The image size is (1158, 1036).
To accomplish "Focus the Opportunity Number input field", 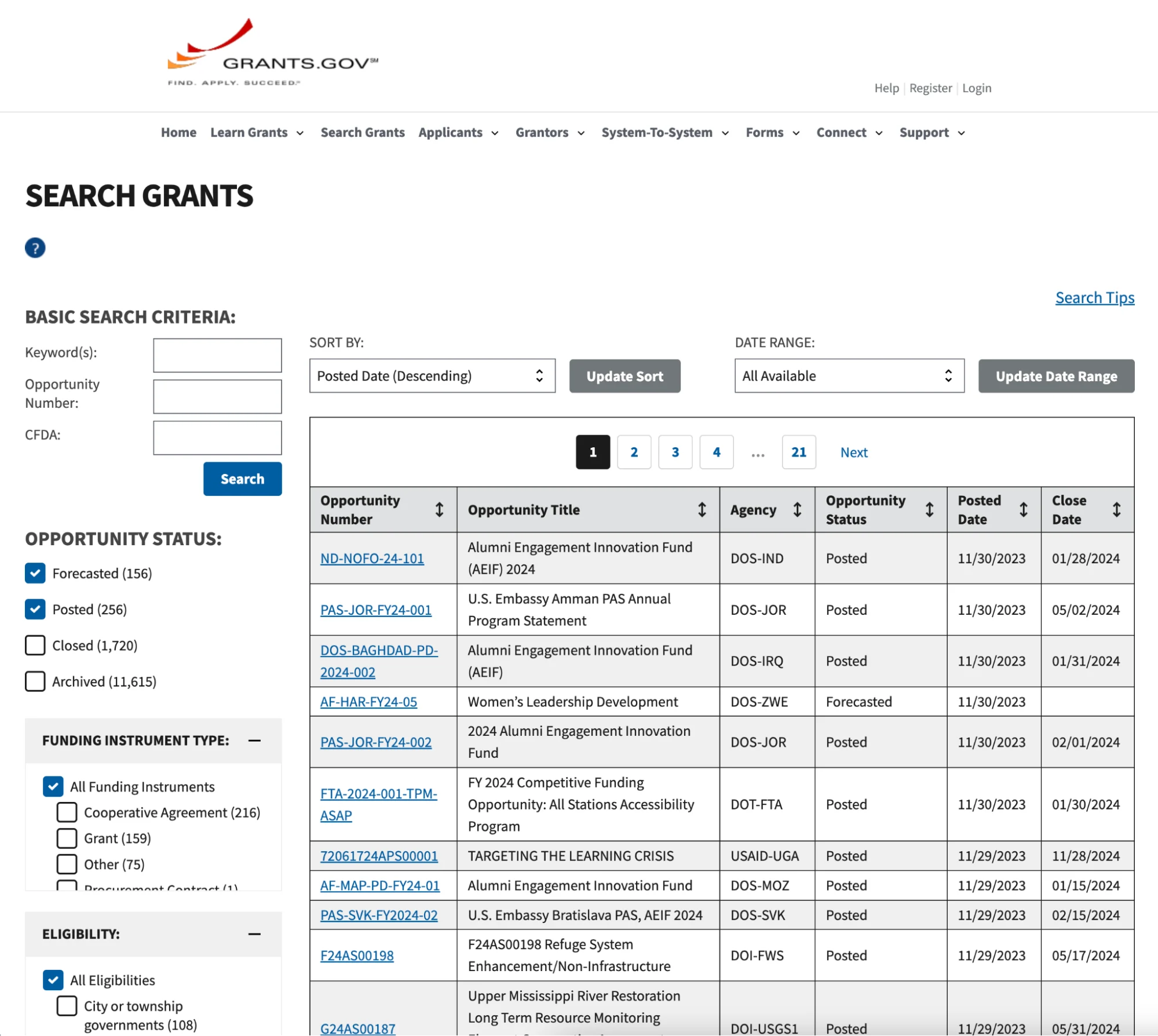I will 217,396.
